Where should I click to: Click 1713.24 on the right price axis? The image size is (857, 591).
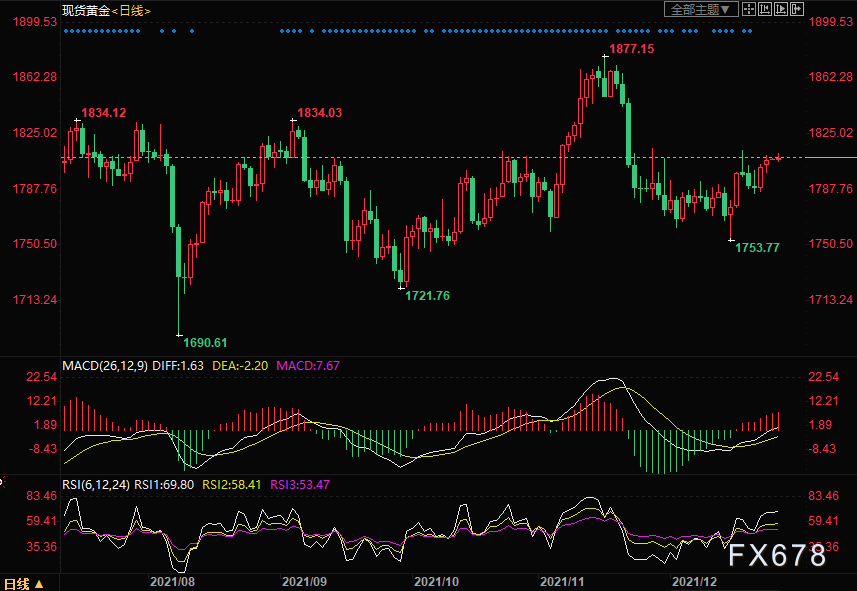pyautogui.click(x=830, y=300)
